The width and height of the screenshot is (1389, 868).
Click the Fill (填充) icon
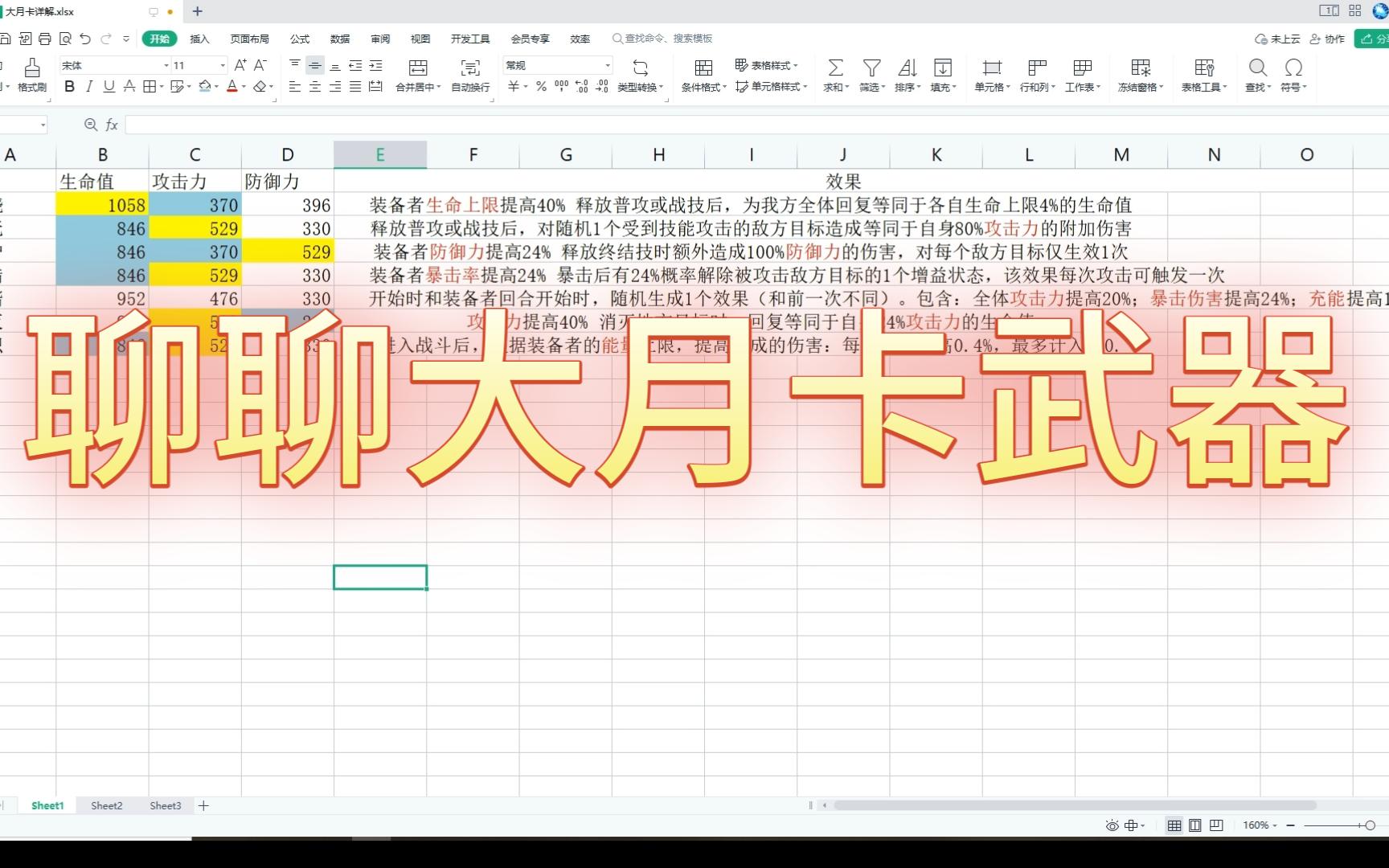click(943, 67)
